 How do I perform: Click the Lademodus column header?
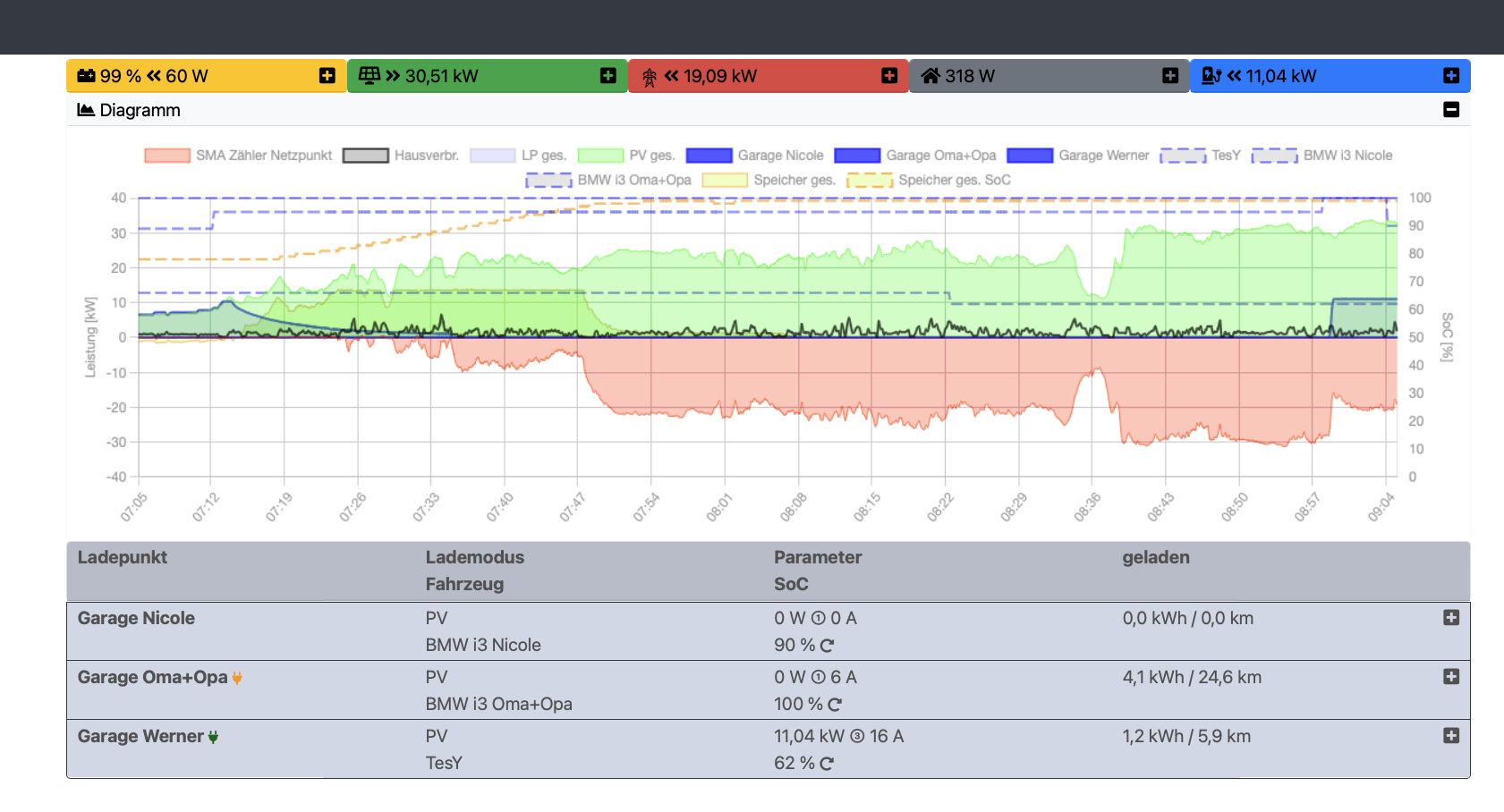point(475,557)
